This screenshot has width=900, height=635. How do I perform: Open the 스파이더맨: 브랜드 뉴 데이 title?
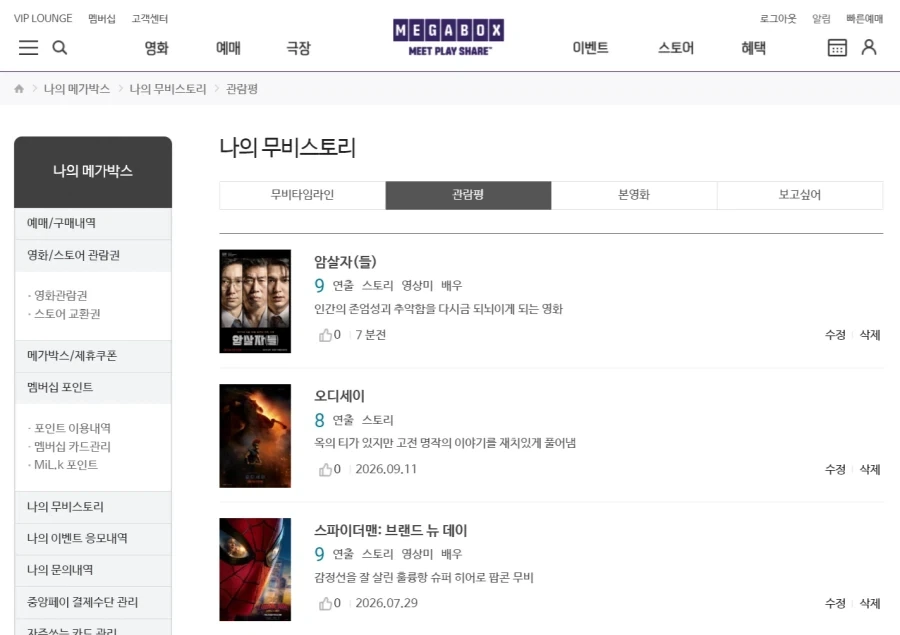tap(390, 531)
